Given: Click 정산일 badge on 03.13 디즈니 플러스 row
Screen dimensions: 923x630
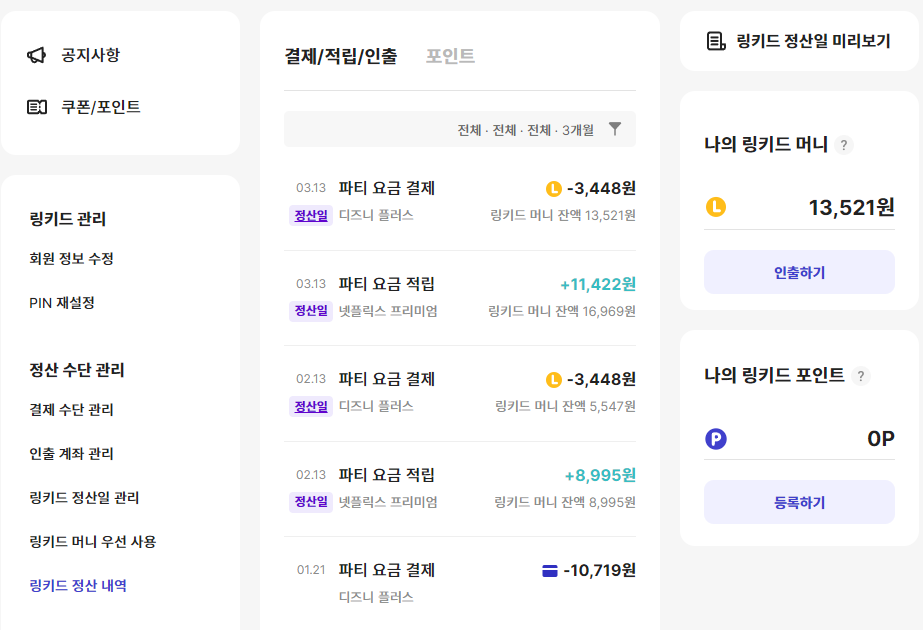Looking at the screenshot, I should (x=311, y=215).
